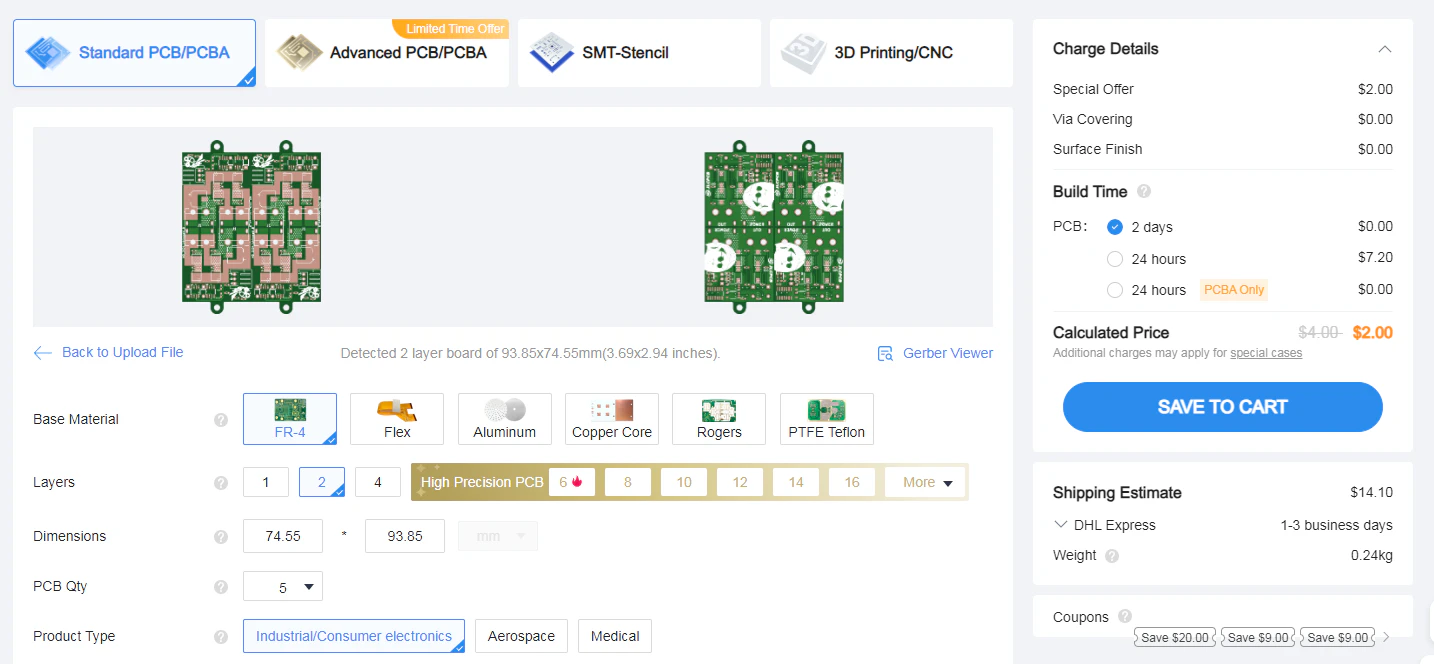Open the special cases link

[x=1266, y=353]
